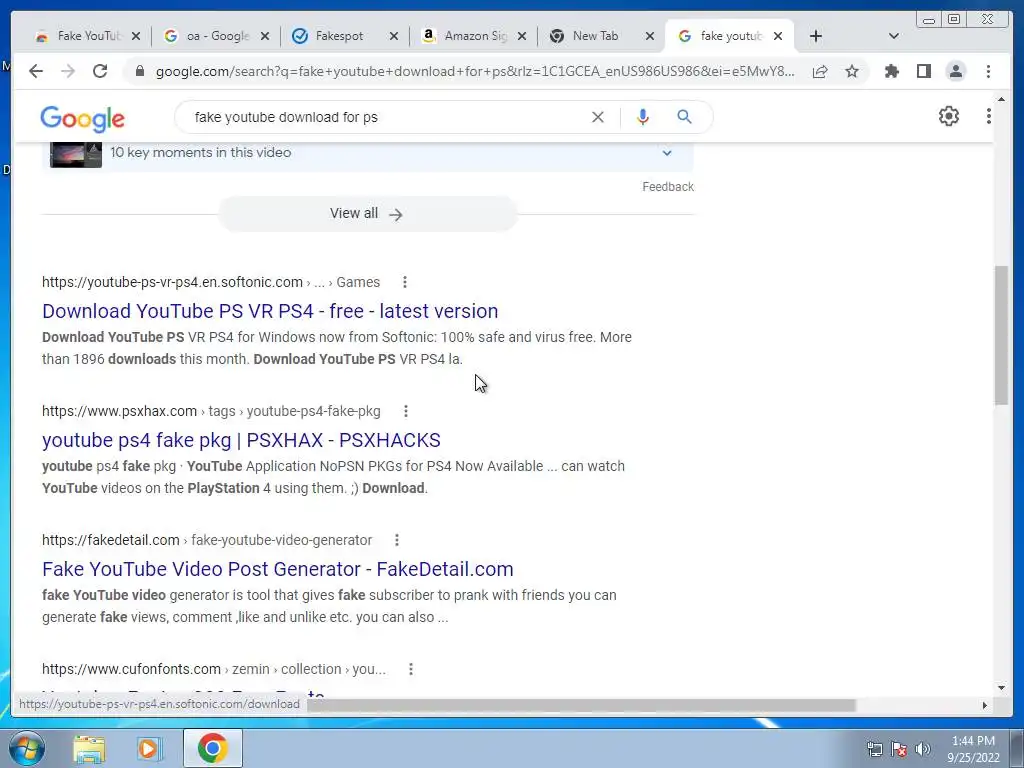Viewport: 1024px width, 768px height.
Task: Open more options for softonic result
Action: [x=405, y=282]
